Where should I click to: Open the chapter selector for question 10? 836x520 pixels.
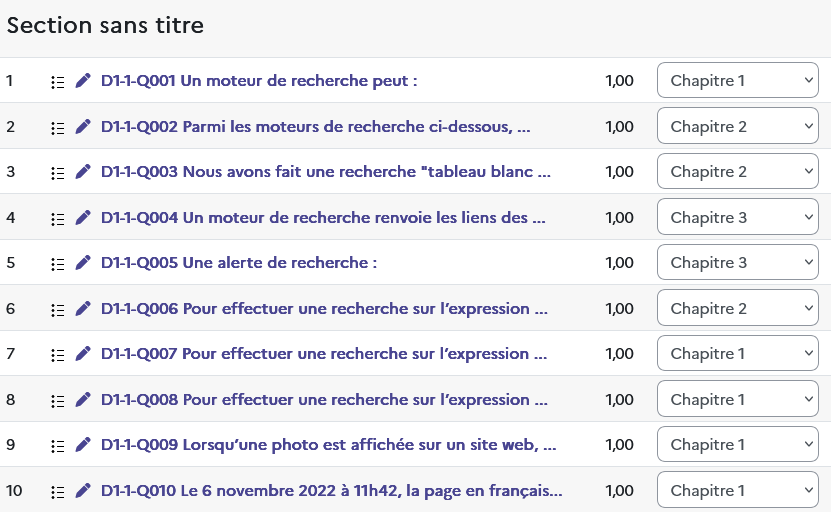737,490
